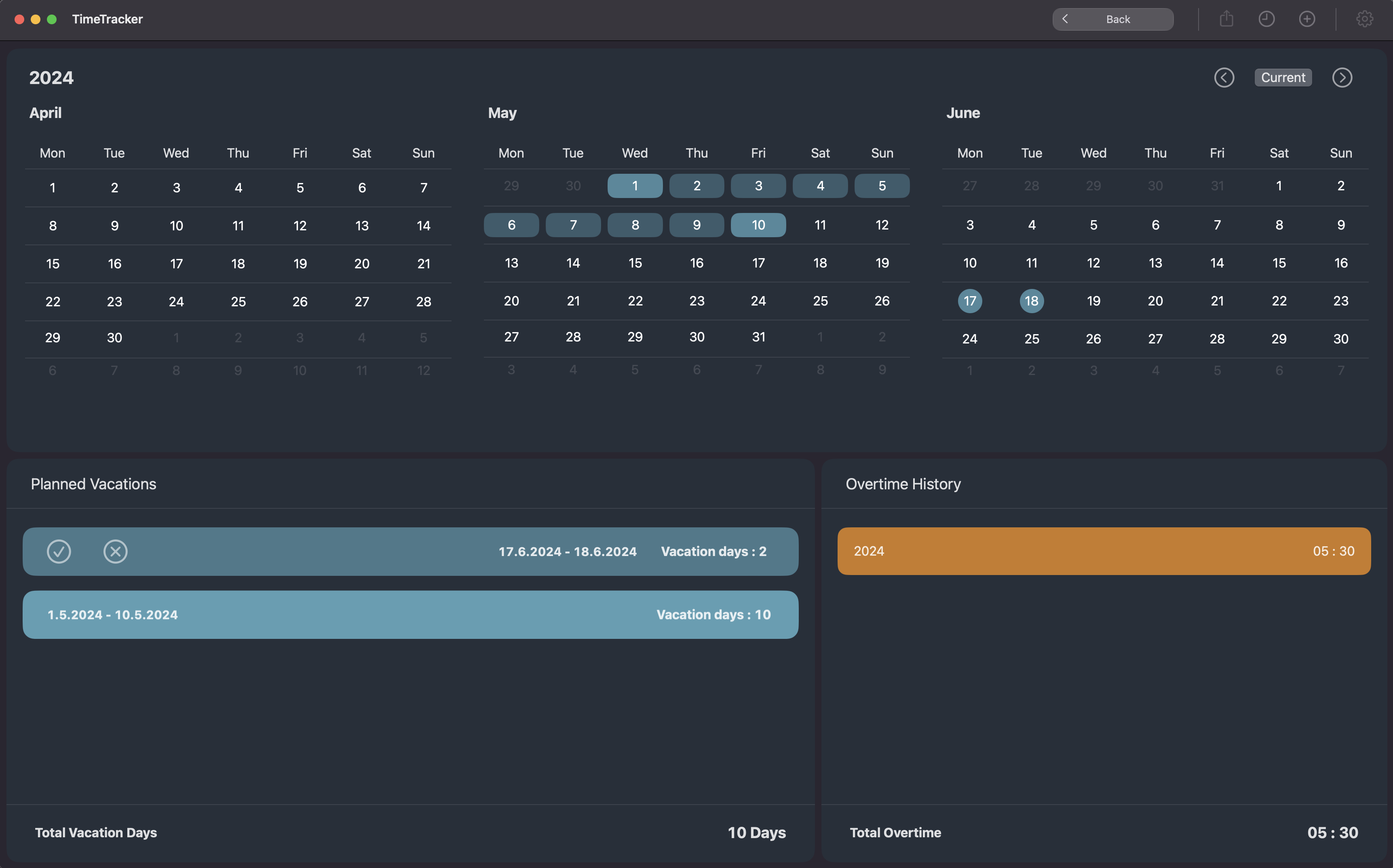Select June 17 highlighted day
1393x868 pixels.
point(970,301)
